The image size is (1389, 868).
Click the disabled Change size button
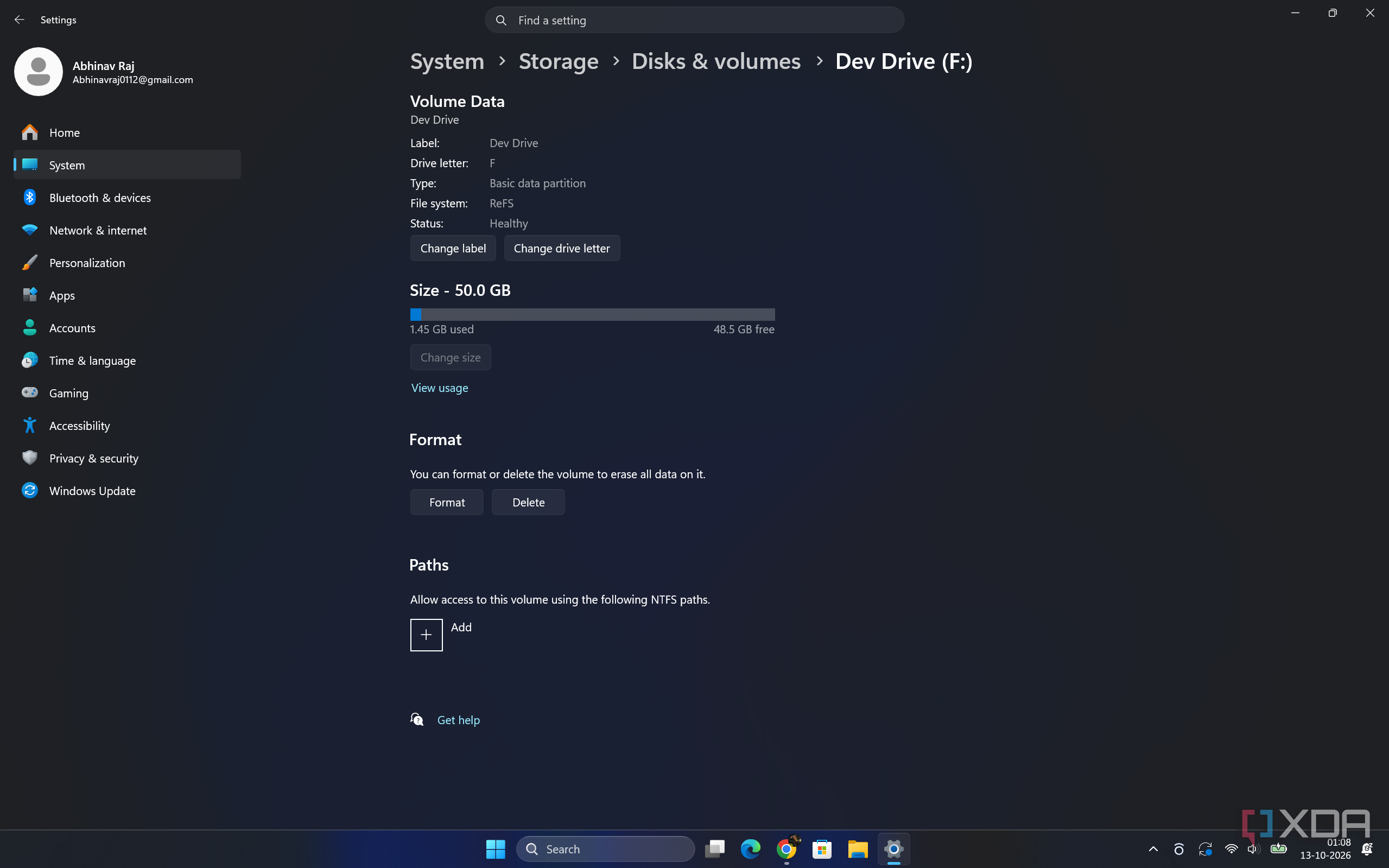click(x=451, y=357)
